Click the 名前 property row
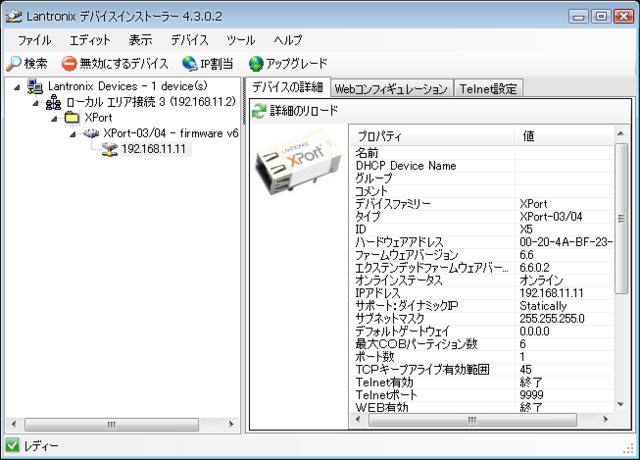Viewport: 640px width, 460px height. 482,153
